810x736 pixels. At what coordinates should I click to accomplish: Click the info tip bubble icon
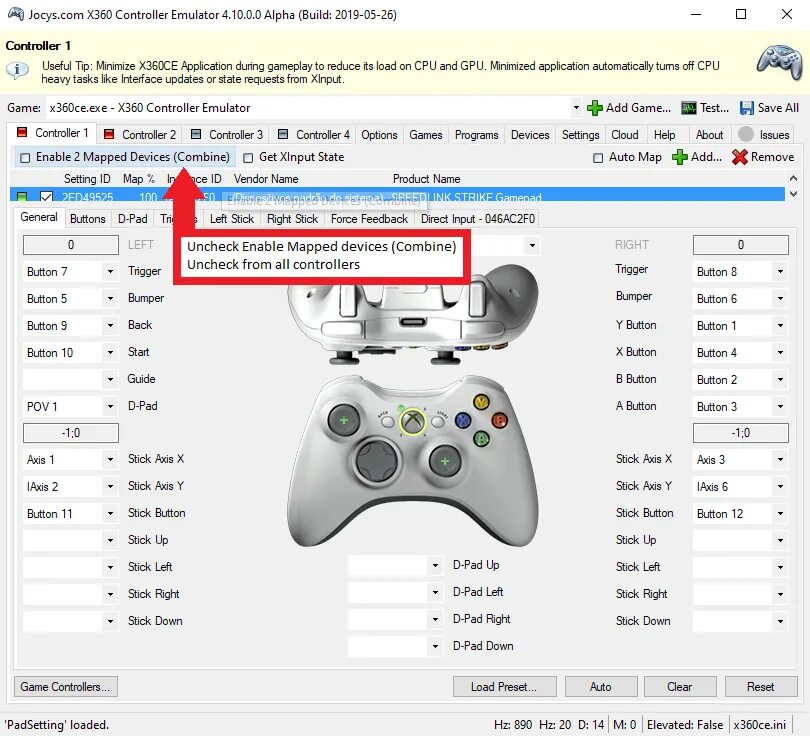[x=17, y=70]
